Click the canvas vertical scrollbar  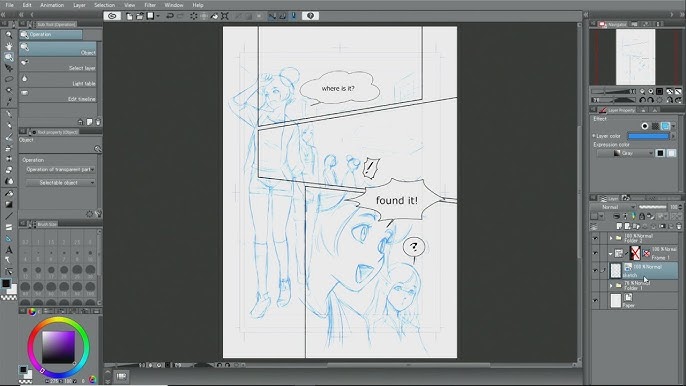click(579, 193)
